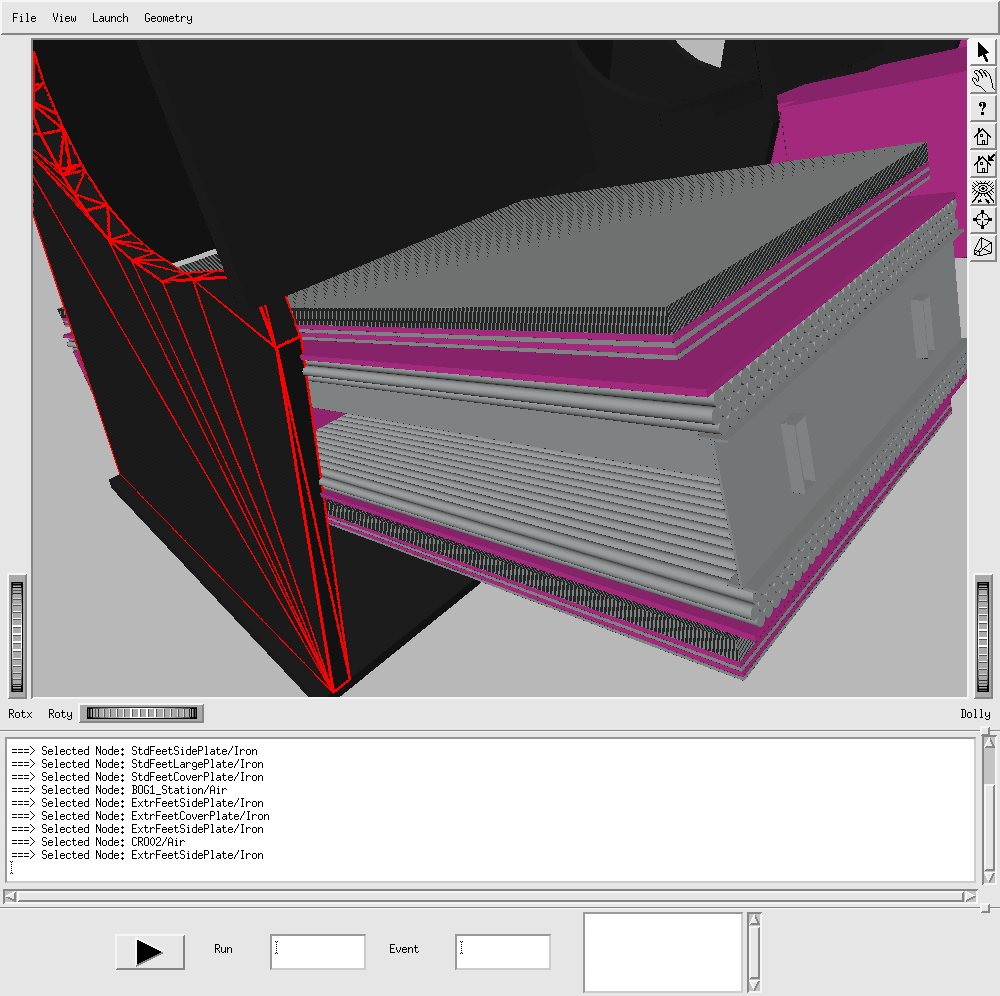Image resolution: width=1000 pixels, height=996 pixels.
Task: Click the View All eye icon
Action: pyautogui.click(x=983, y=192)
